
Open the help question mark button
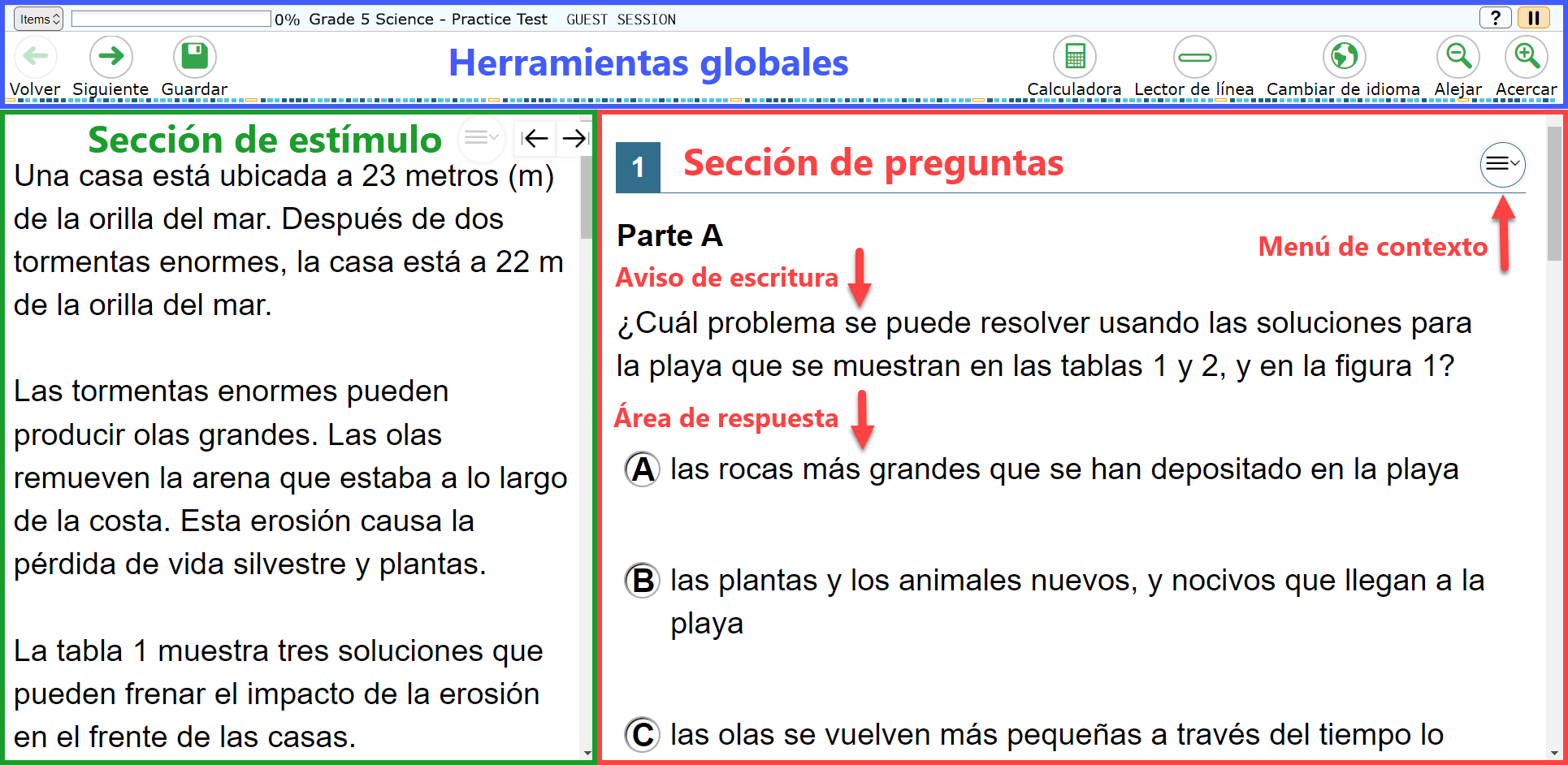[x=1495, y=18]
